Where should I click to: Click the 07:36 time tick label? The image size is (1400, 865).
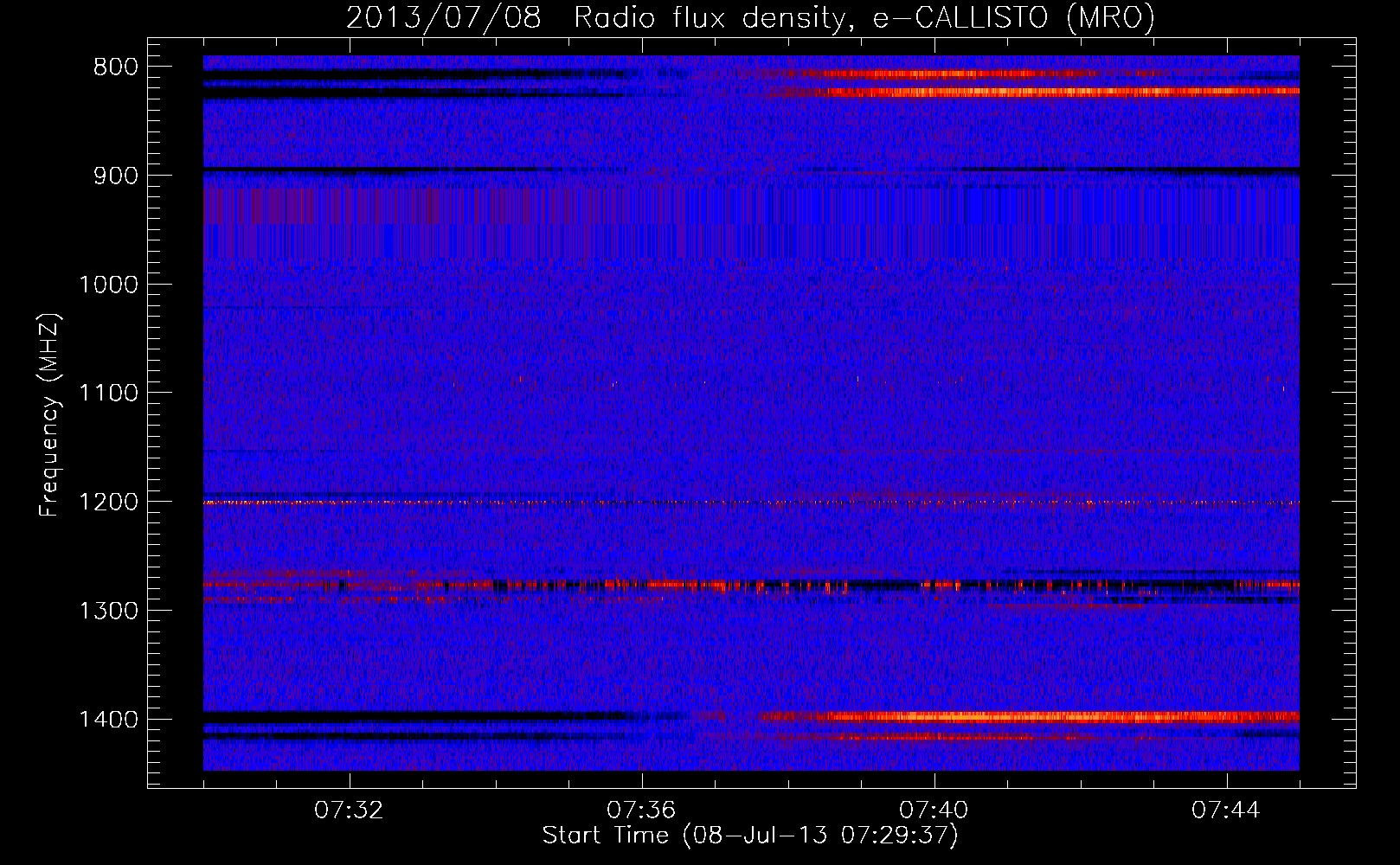(x=641, y=811)
